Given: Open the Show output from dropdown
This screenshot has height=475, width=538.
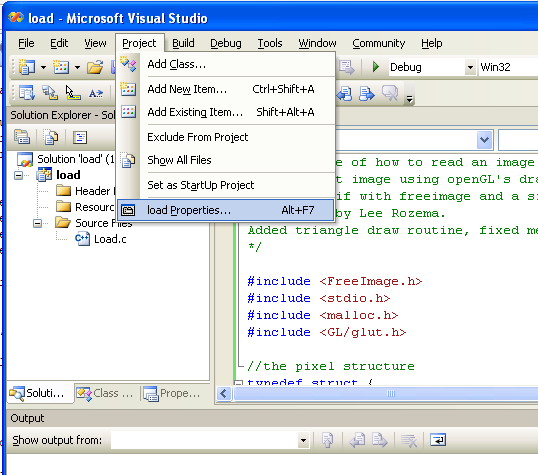Looking at the screenshot, I should point(303,440).
